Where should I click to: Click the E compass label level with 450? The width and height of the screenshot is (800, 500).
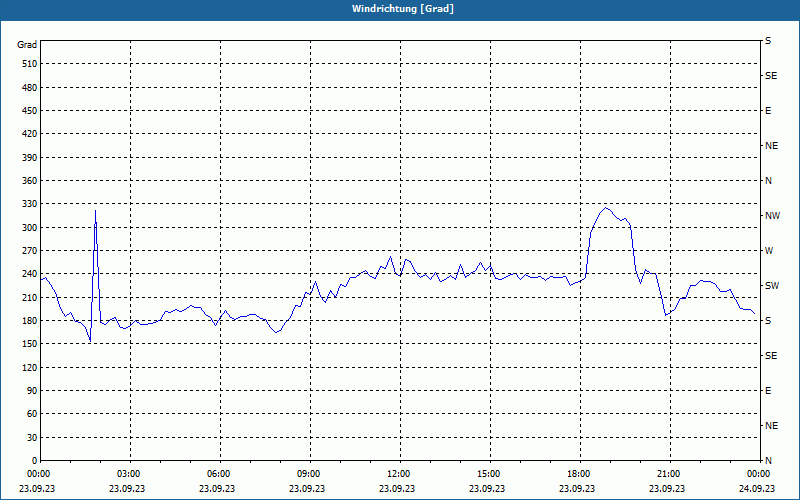768,111
